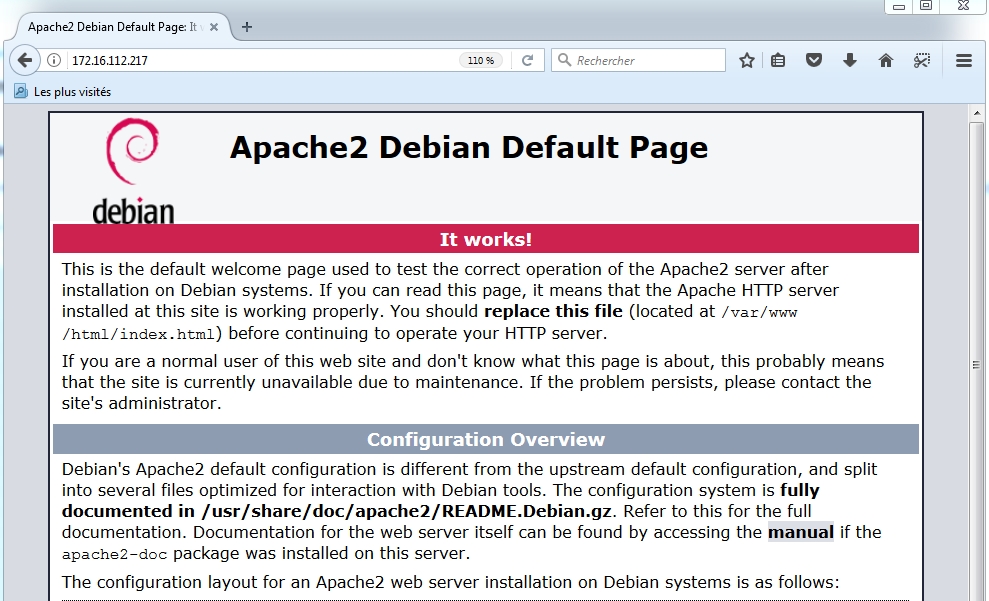
Task: Open the Firefox hamburger menu
Action: [x=963, y=61]
